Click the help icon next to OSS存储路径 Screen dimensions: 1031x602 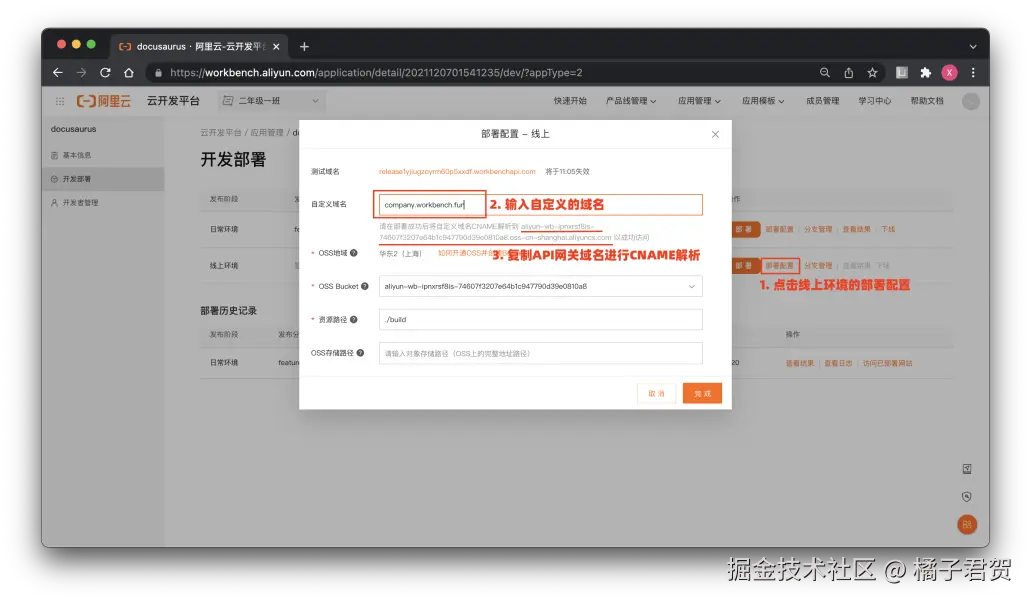tap(360, 353)
